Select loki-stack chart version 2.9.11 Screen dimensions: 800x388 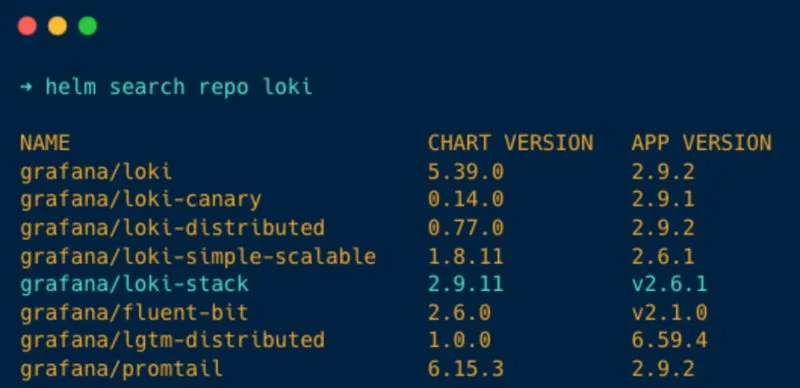466,284
